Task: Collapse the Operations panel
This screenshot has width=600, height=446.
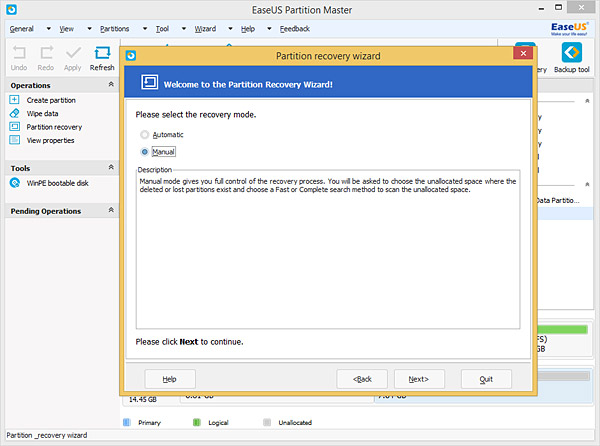Action: click(111, 84)
